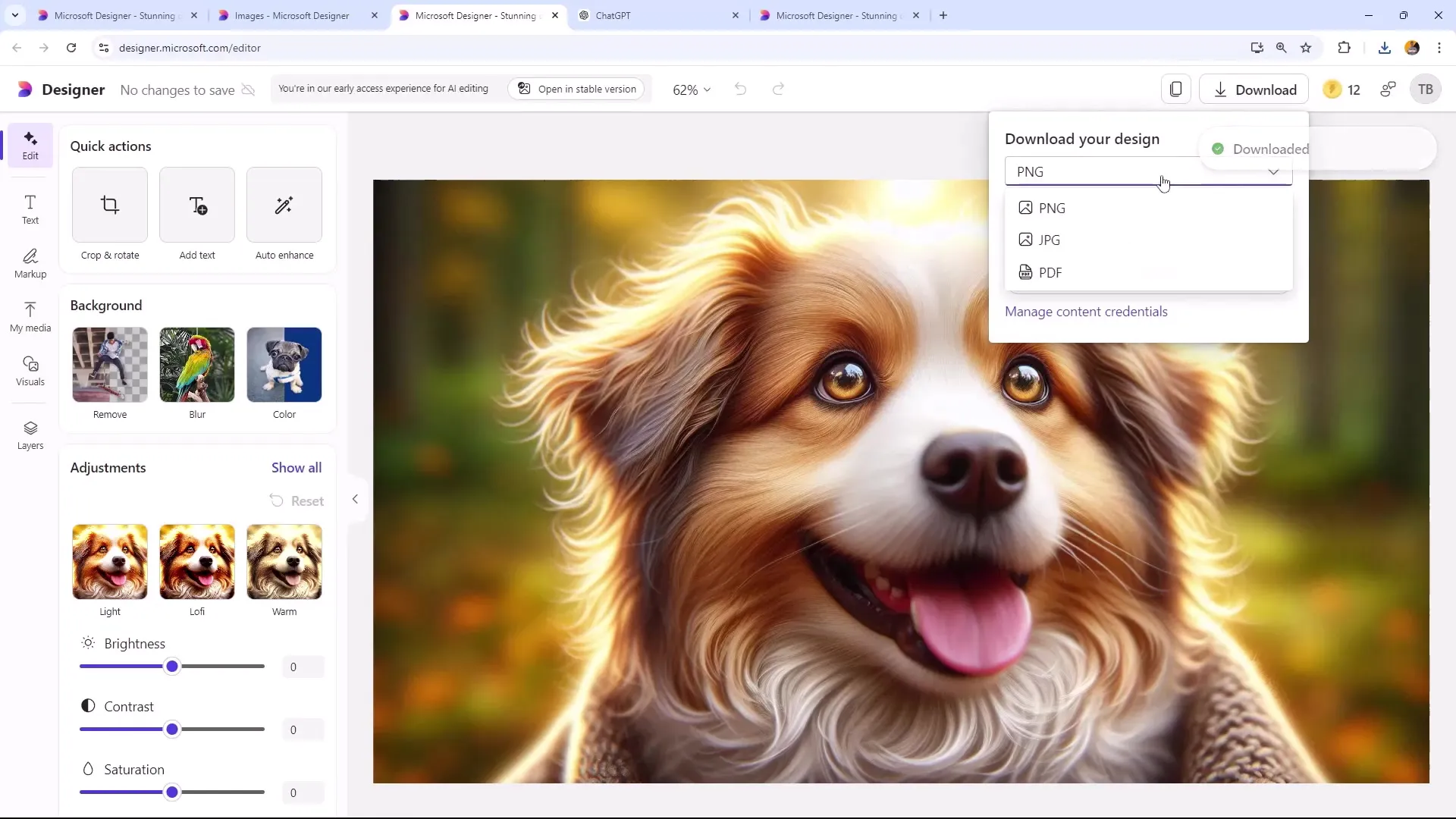Undo the last edit
This screenshot has width=1456, height=819.
point(740,89)
